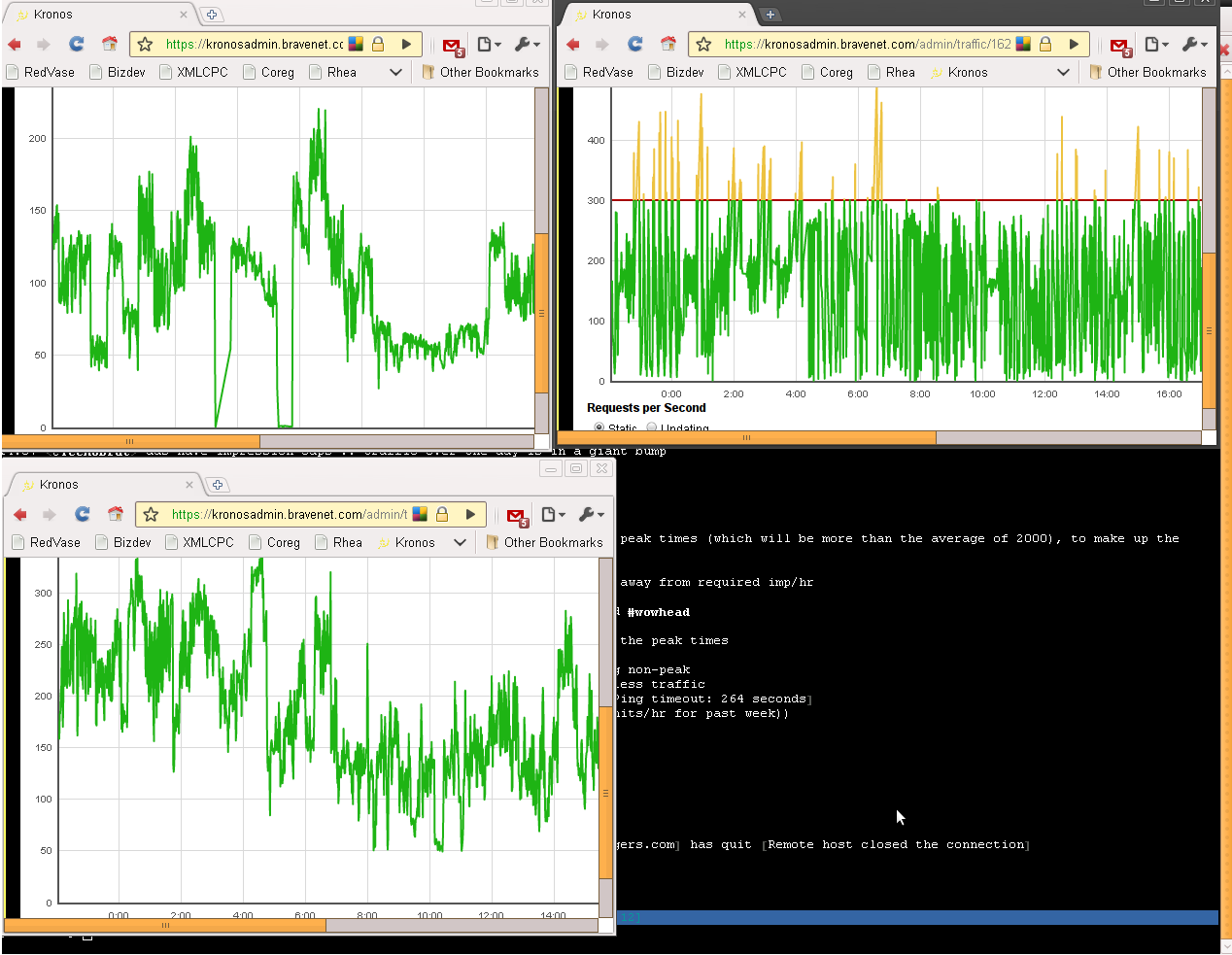Open the page menu dropdown in the bottom-left window
Viewport: 1232px width, 955px height.
[553, 514]
